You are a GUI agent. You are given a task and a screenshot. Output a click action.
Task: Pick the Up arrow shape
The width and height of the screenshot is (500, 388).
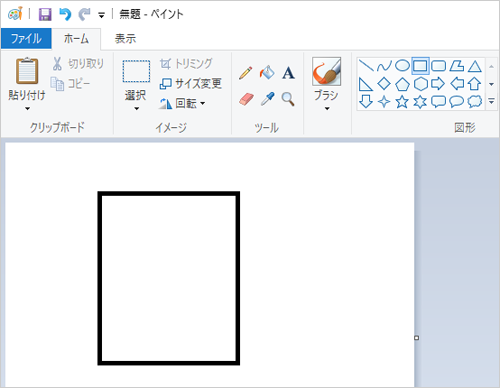point(475,84)
